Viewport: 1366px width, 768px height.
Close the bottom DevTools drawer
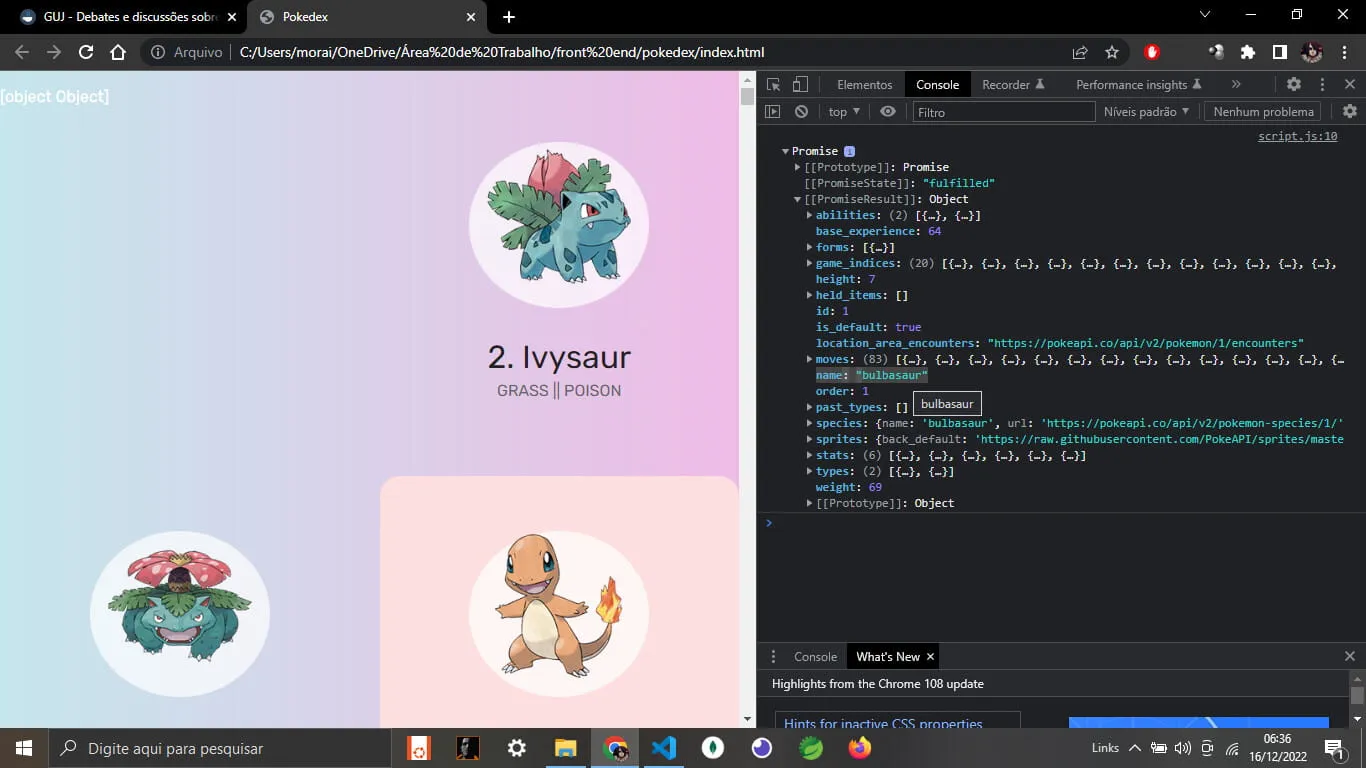click(x=1350, y=657)
